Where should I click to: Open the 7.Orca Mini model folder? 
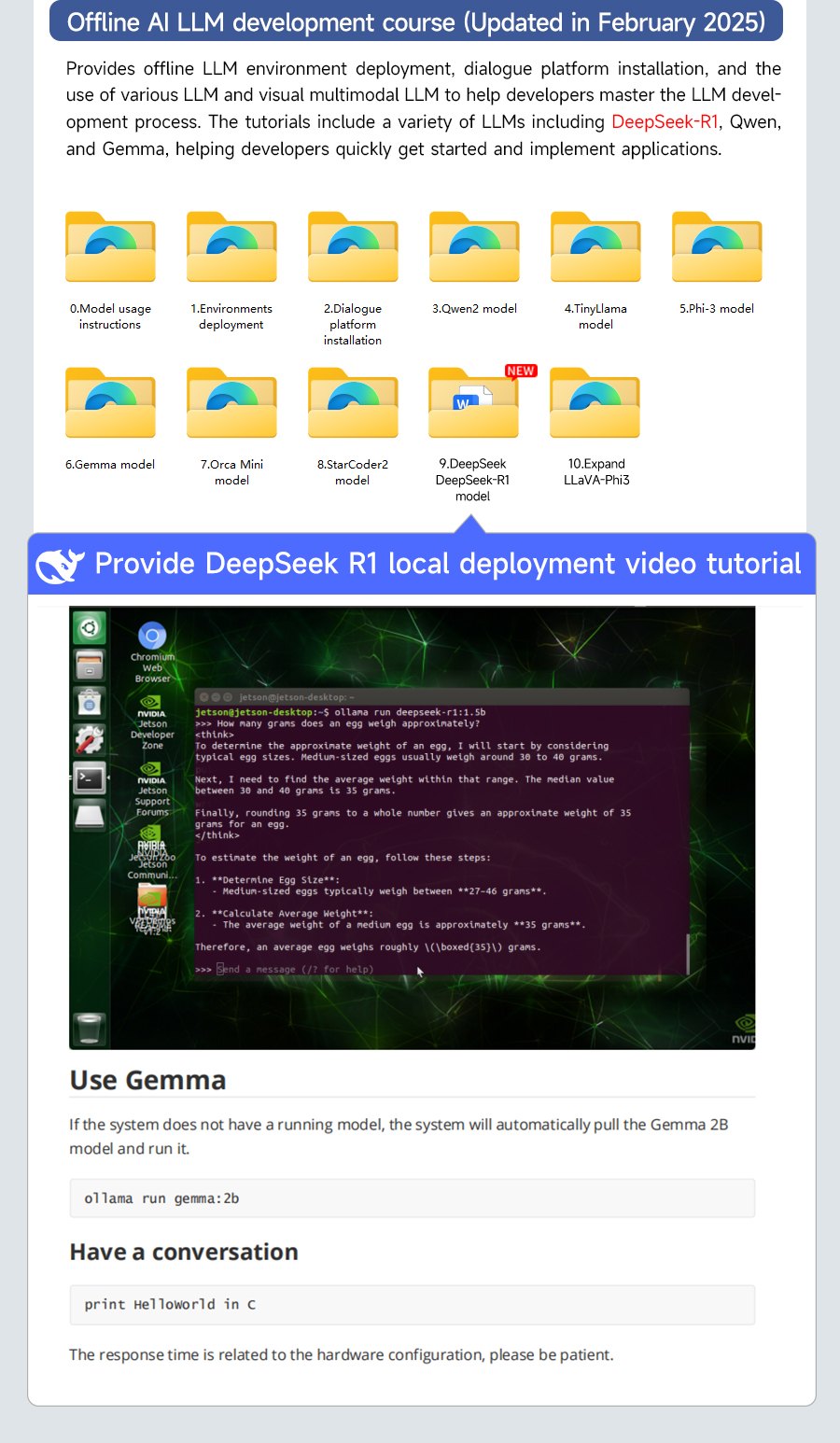(x=231, y=403)
